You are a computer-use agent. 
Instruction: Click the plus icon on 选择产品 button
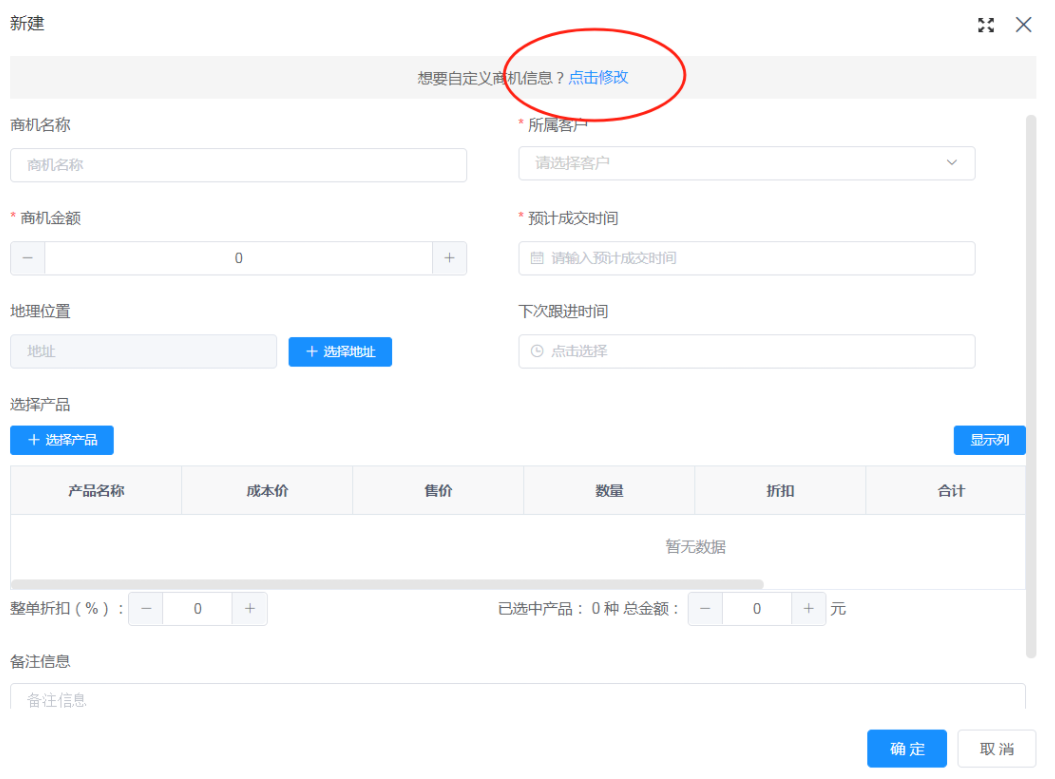click(34, 440)
